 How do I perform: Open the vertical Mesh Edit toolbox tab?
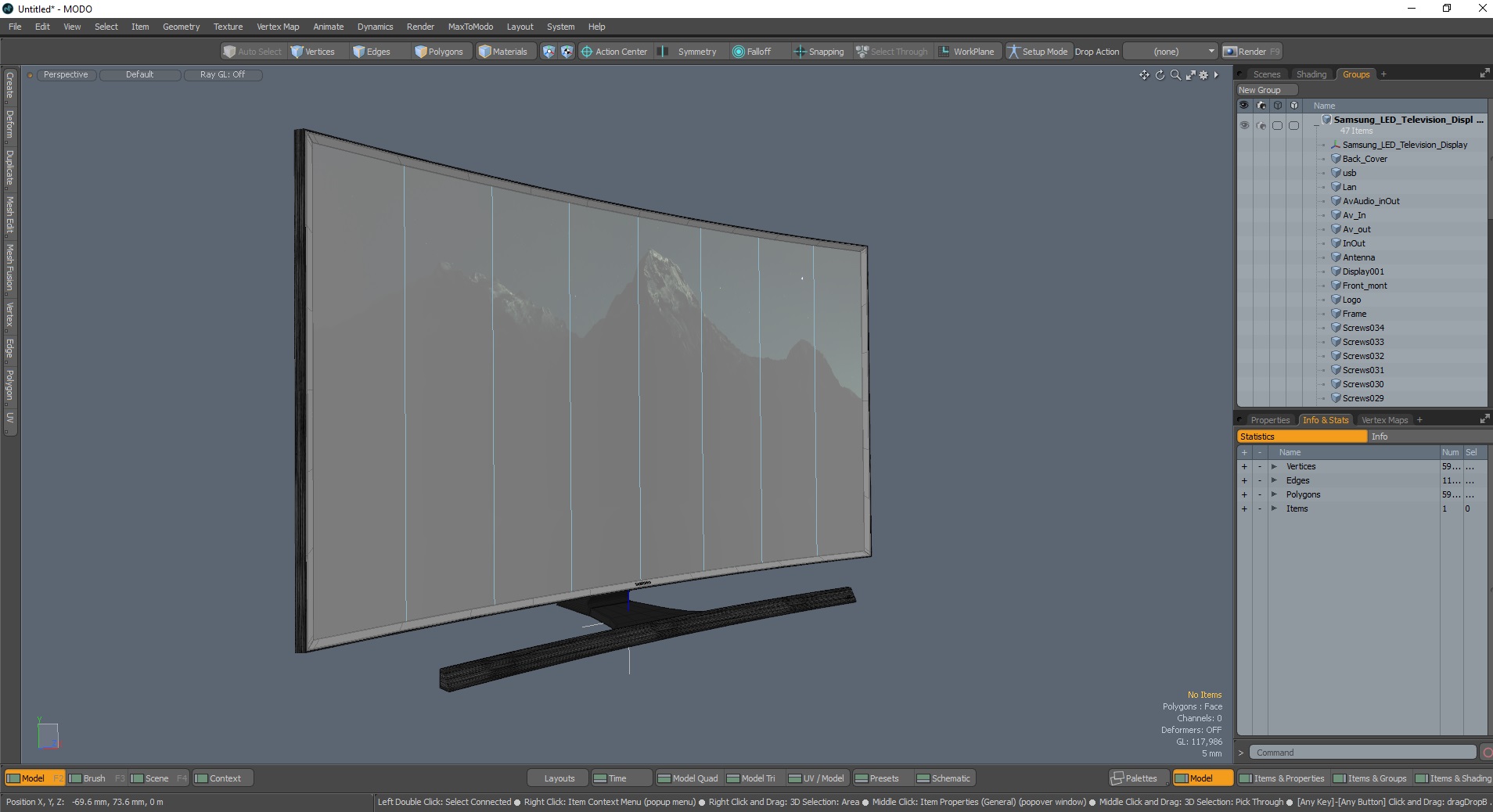pos(10,215)
